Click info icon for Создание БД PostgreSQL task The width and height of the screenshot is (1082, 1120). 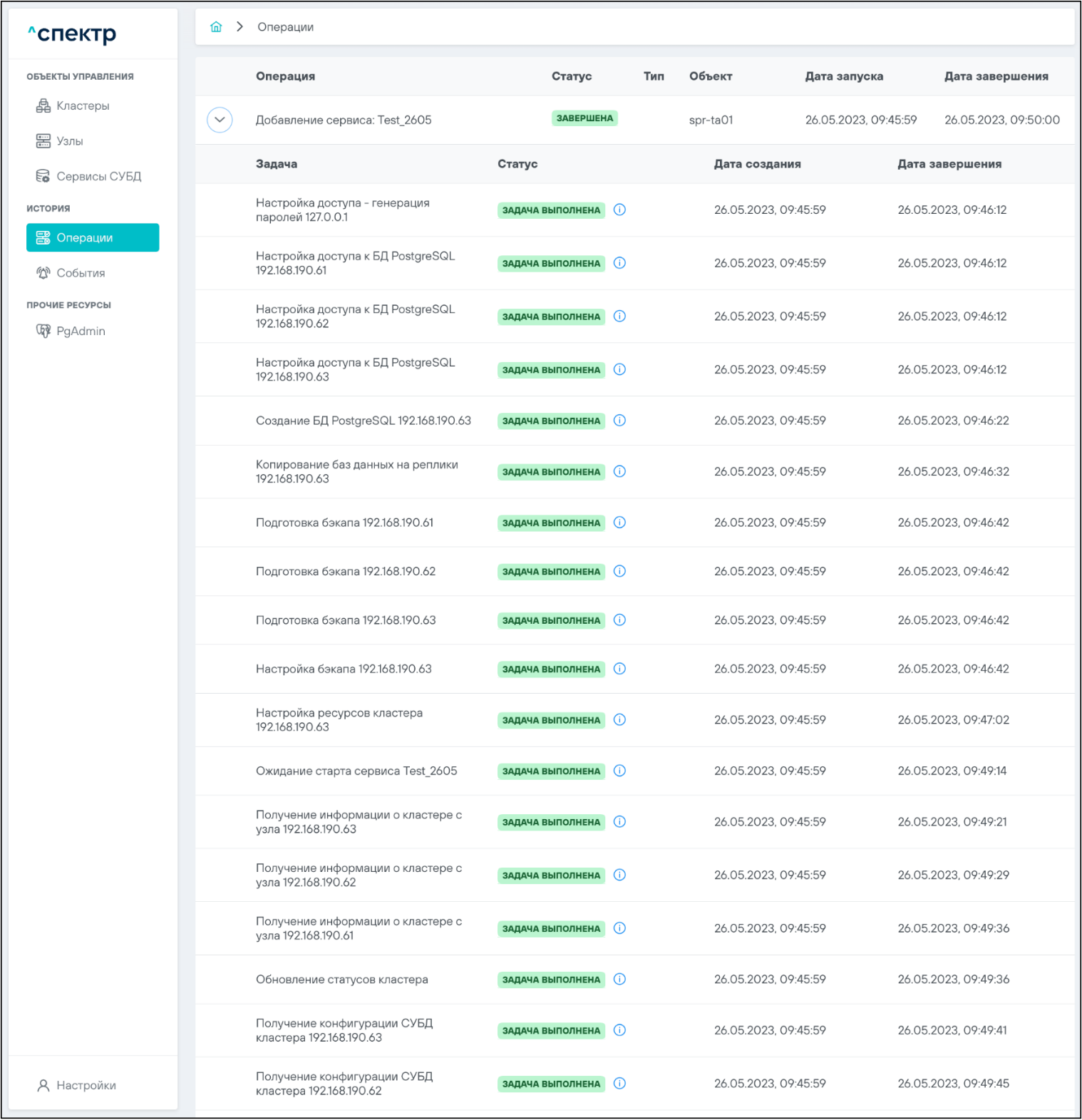[x=619, y=421]
